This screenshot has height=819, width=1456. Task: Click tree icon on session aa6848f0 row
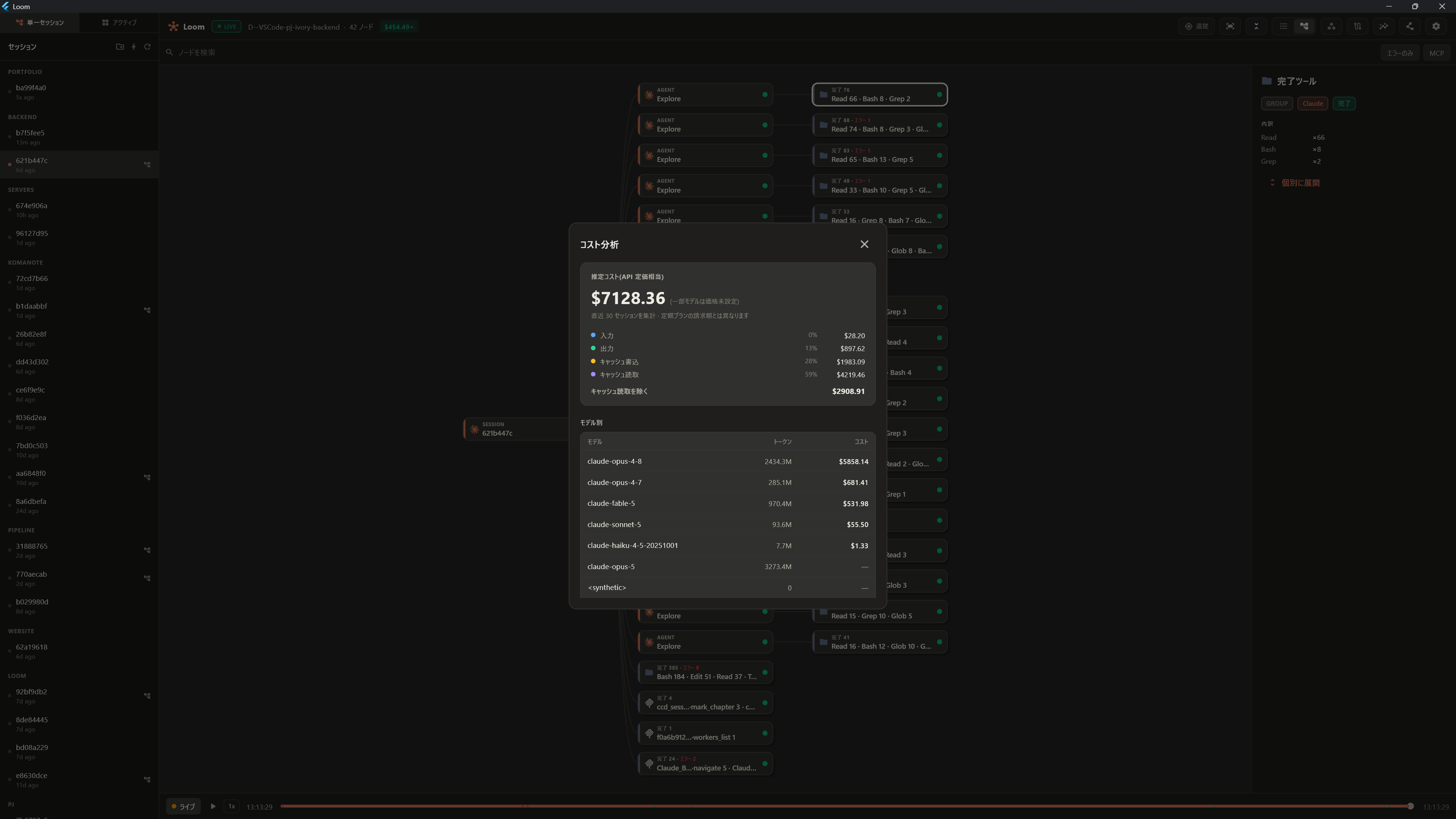tap(147, 478)
